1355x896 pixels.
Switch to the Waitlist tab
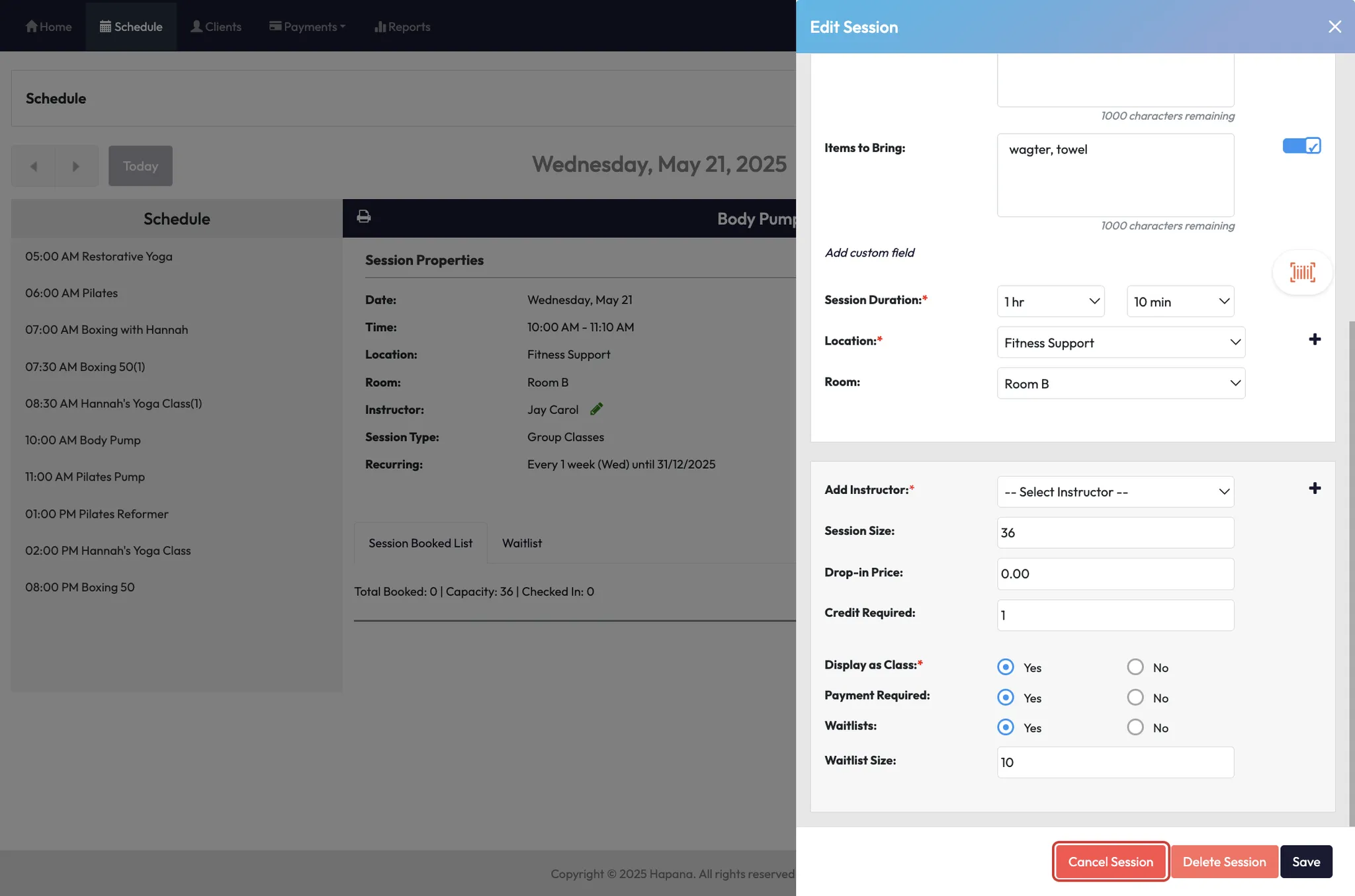(x=521, y=543)
